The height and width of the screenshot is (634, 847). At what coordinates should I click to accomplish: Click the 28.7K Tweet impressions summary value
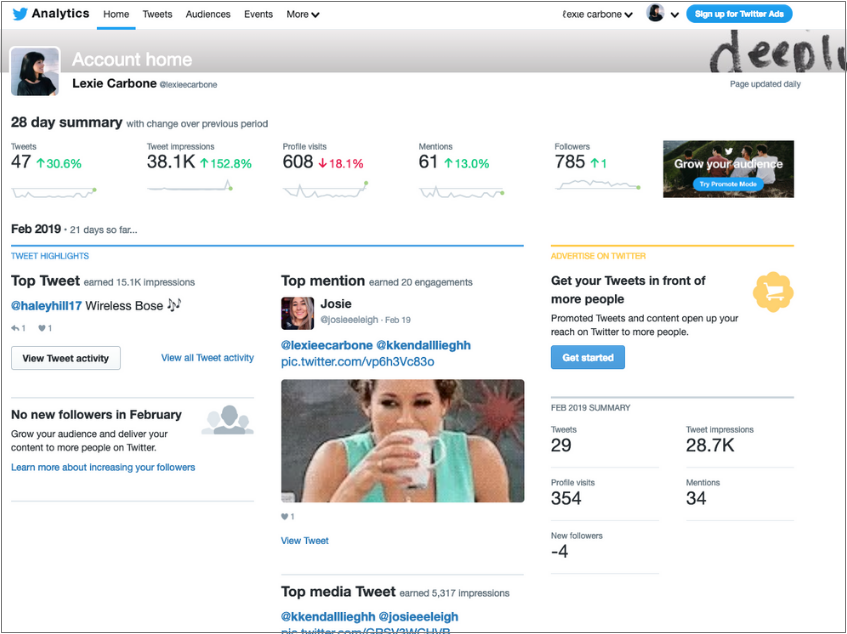710,446
